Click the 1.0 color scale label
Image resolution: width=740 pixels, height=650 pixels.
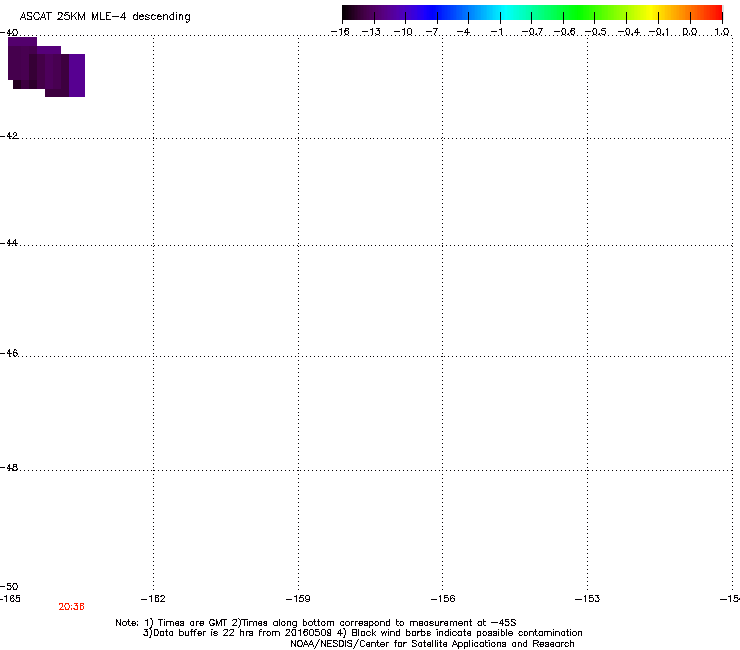click(x=722, y=32)
